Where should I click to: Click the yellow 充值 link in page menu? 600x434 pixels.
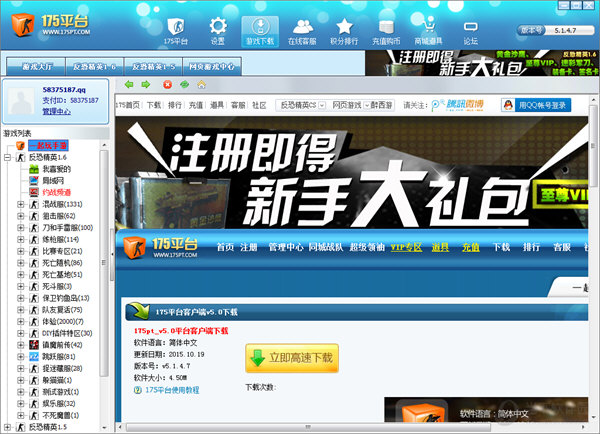pos(471,247)
